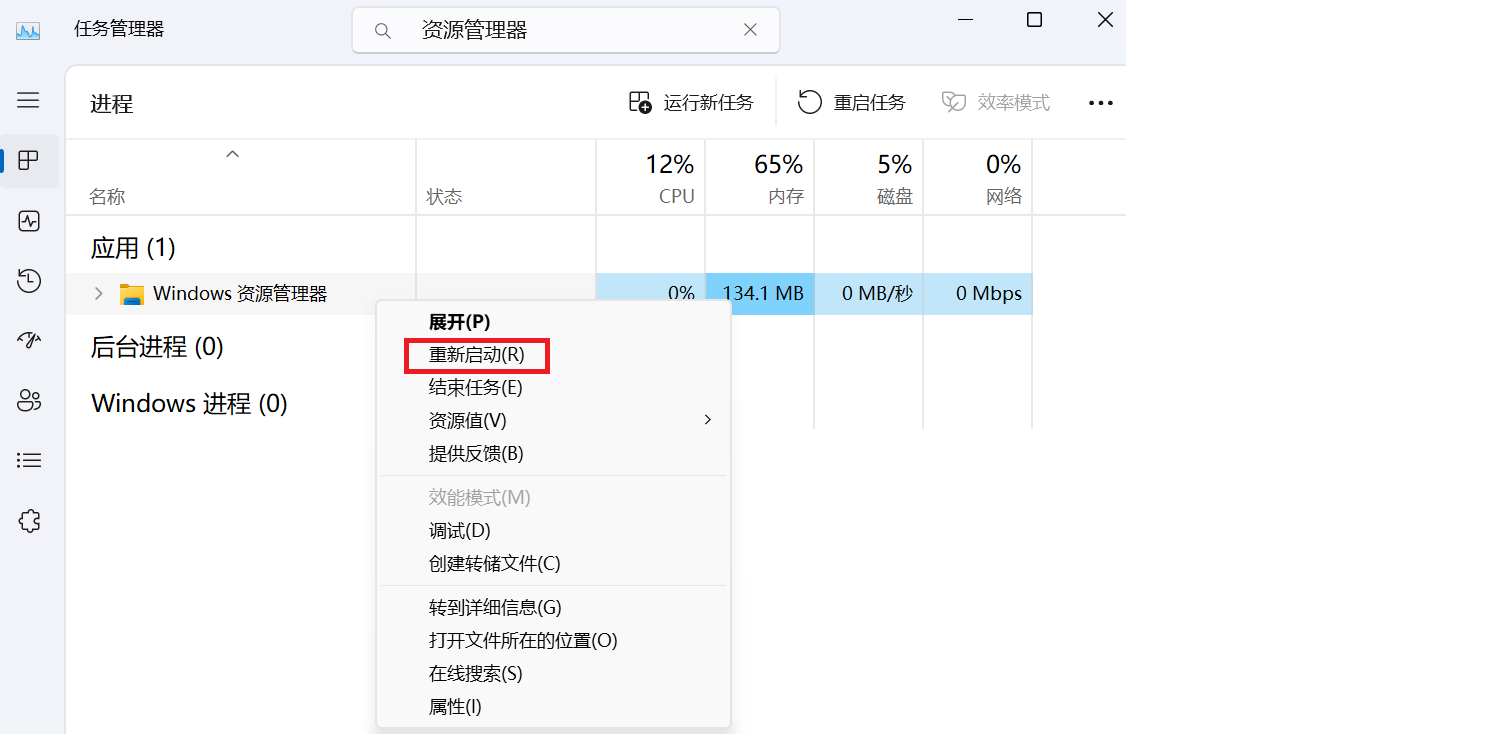This screenshot has height=751, width=1505.
Task: Click 效率模式 button
Action: 996,102
